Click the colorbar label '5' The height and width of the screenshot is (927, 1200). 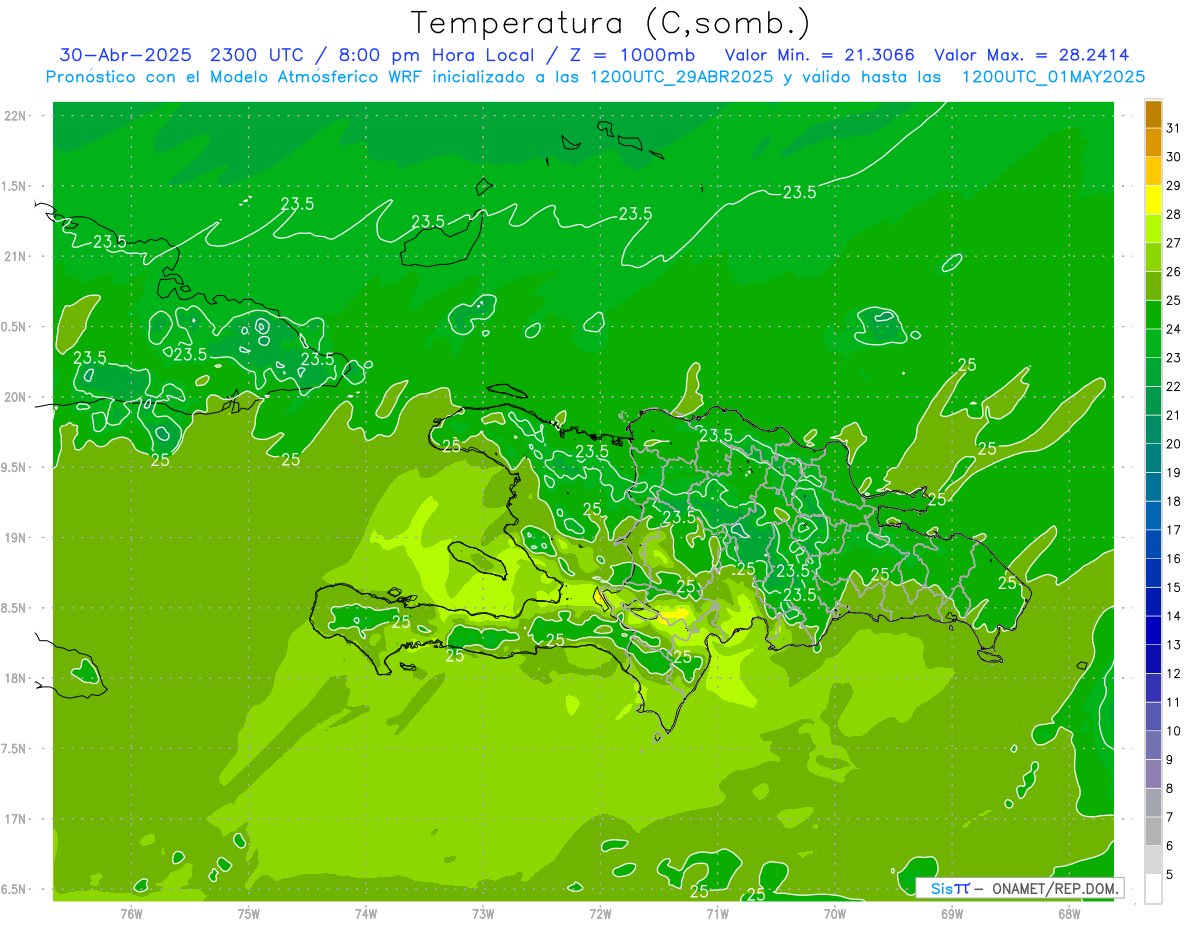coord(1170,875)
